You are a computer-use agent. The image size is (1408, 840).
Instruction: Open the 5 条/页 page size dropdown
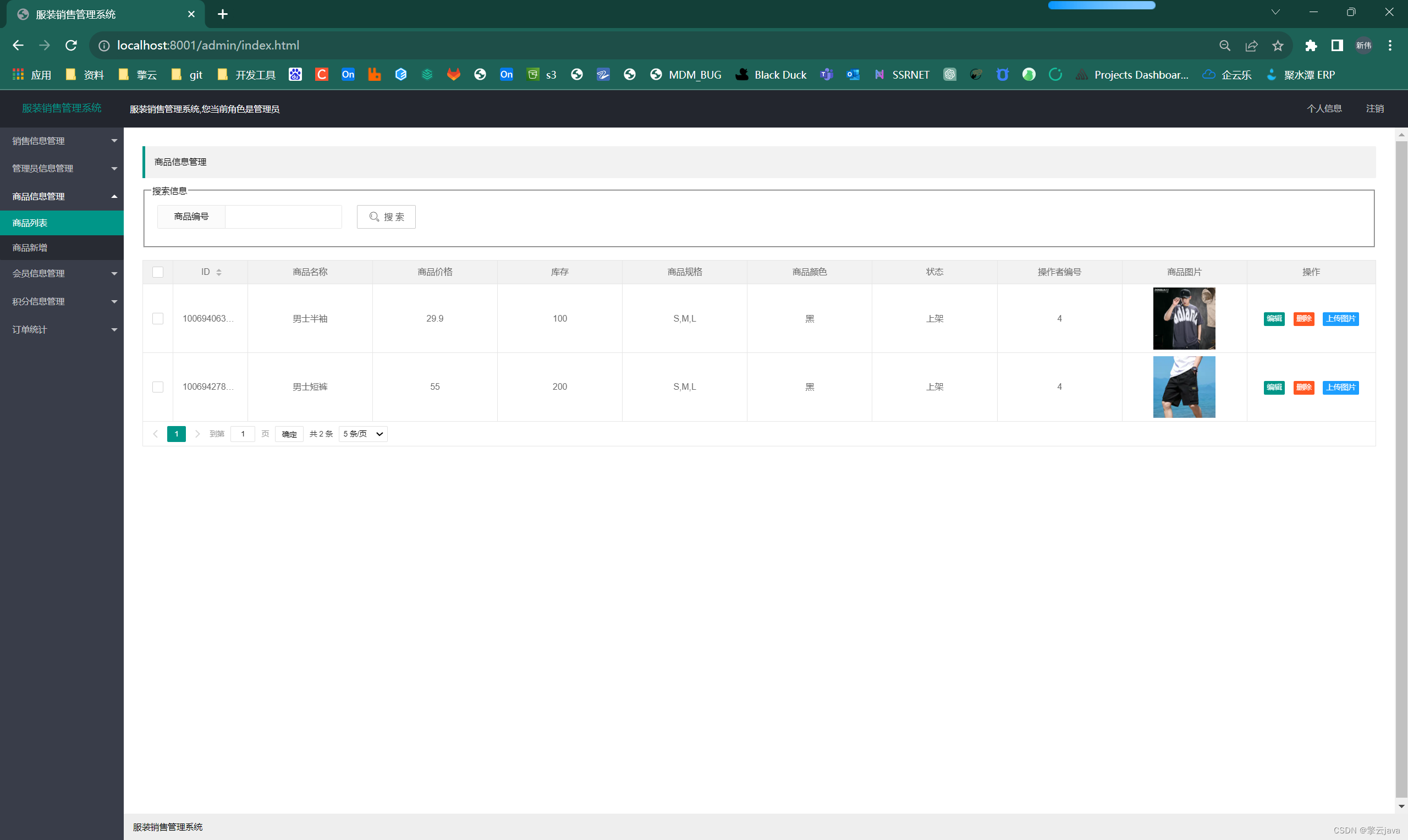[x=363, y=434]
